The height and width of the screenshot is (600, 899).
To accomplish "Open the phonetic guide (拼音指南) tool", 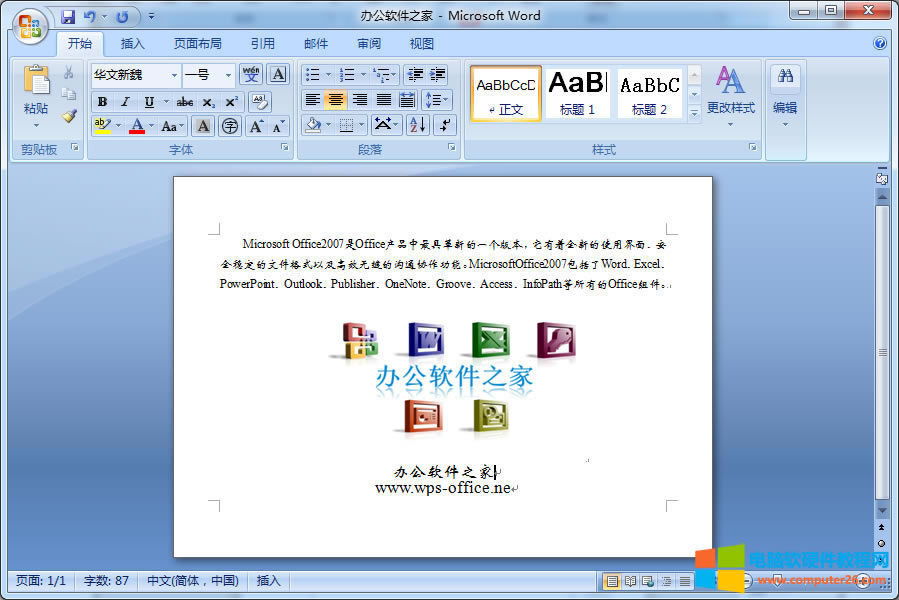I will coord(251,74).
